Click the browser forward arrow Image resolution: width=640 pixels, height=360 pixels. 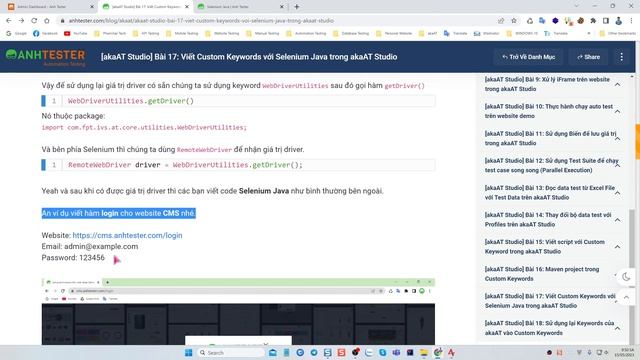tap(21, 20)
